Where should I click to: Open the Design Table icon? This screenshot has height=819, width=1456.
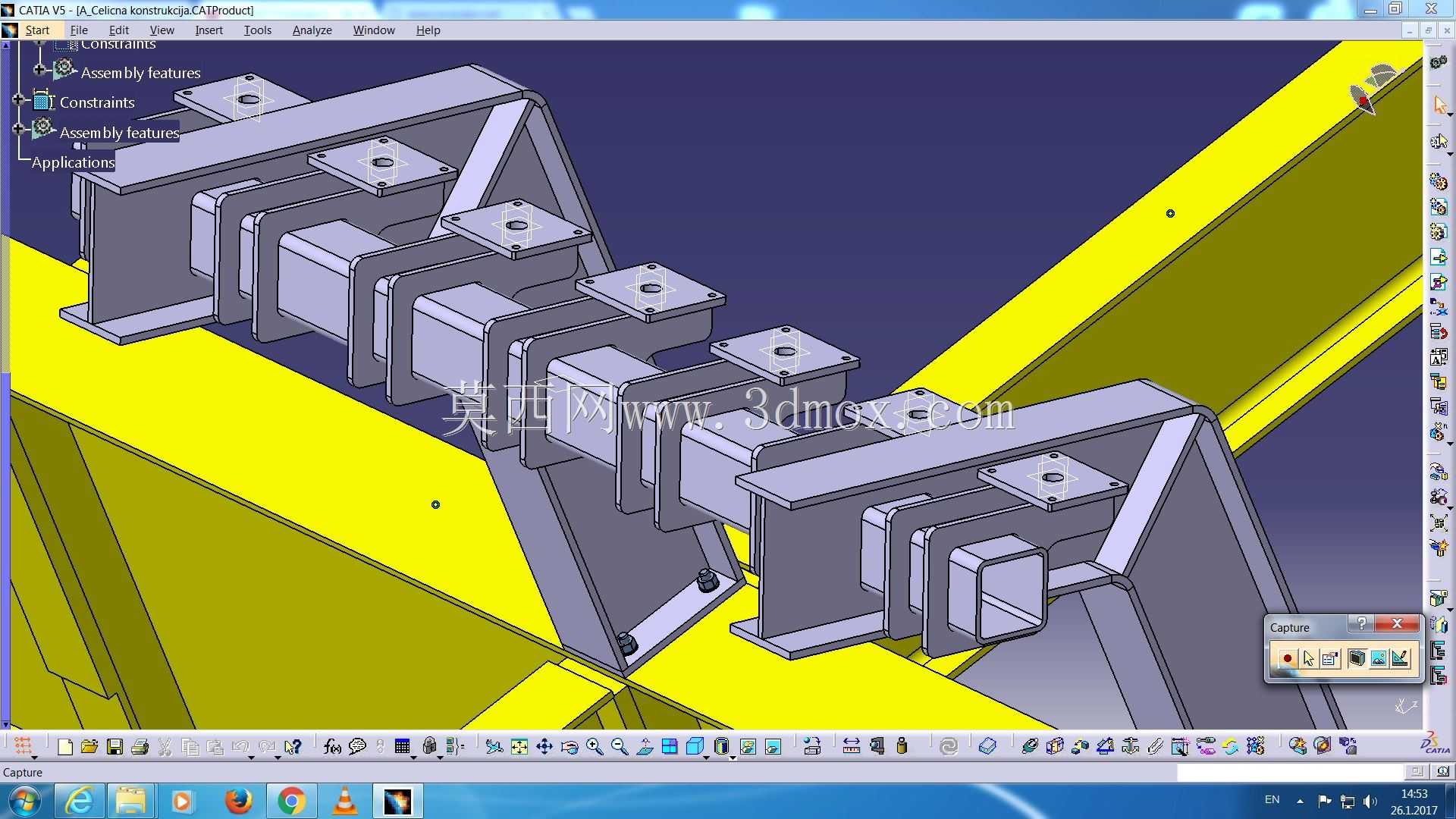403,746
